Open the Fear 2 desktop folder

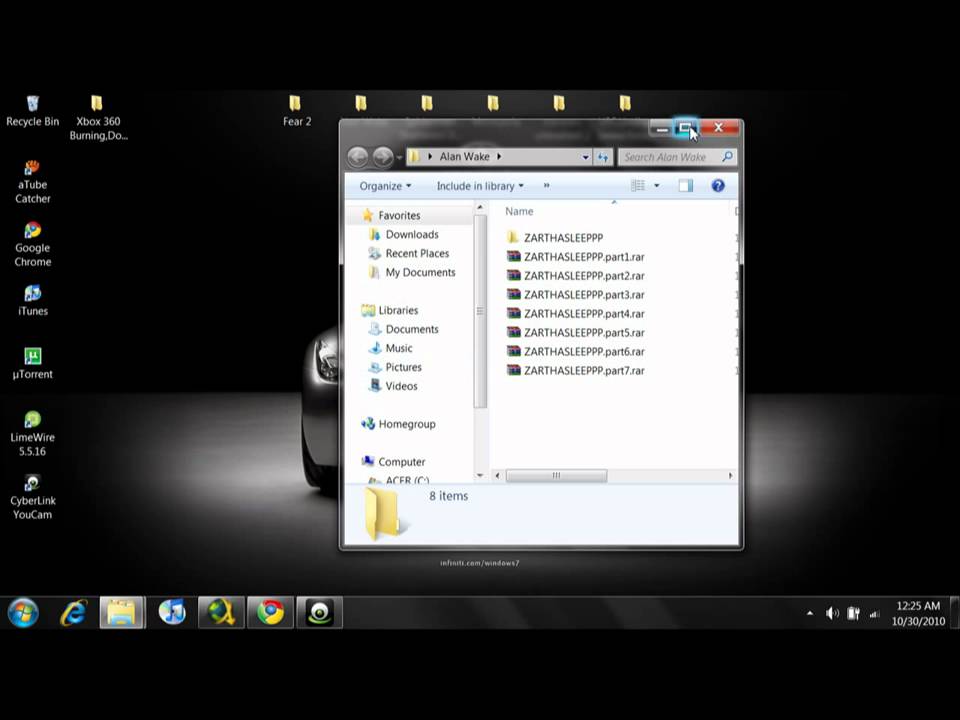[296, 111]
